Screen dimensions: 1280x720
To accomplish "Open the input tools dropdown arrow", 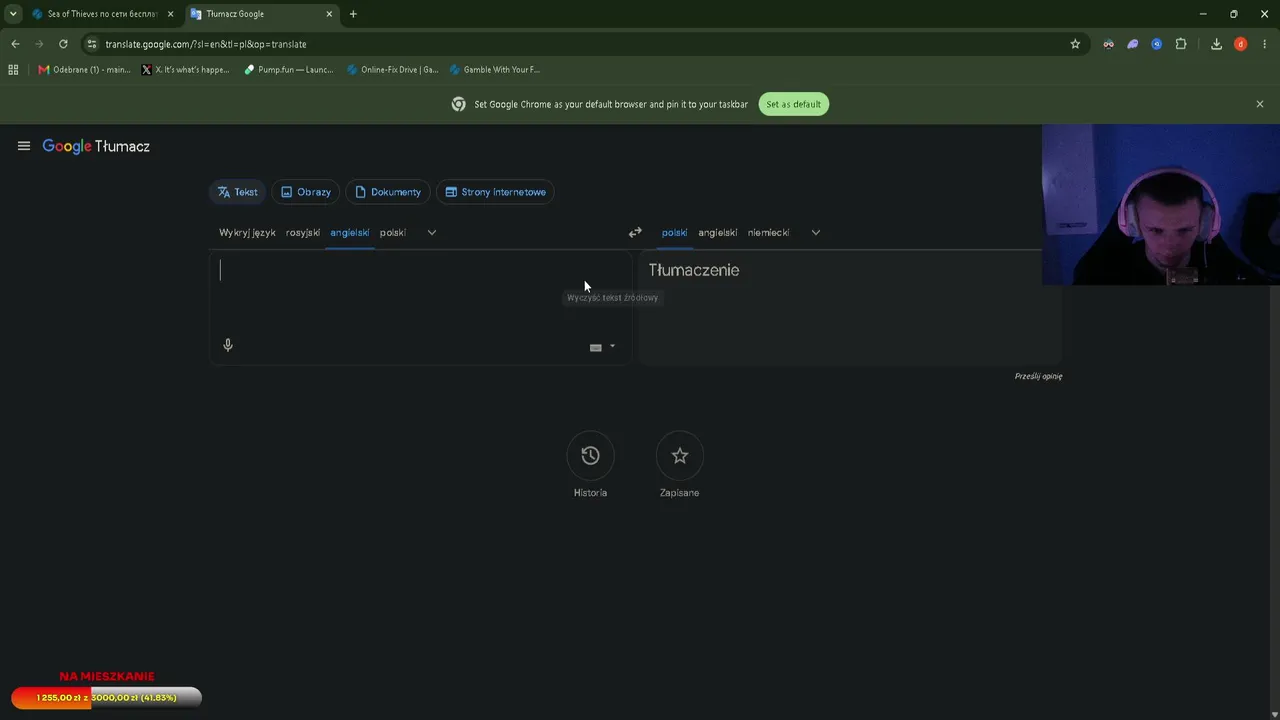I will [612, 347].
